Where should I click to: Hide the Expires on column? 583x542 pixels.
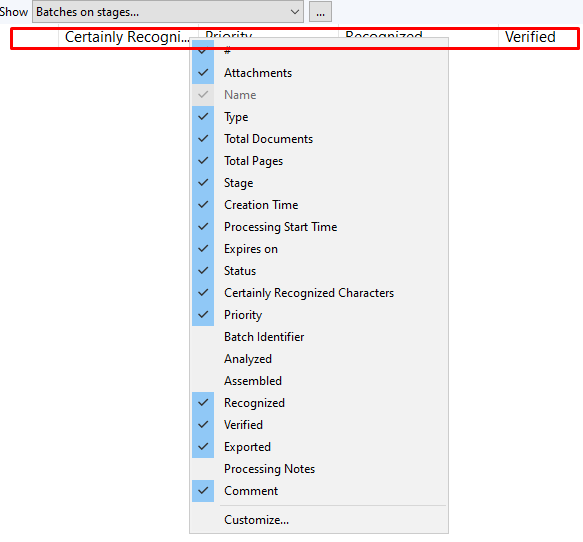coord(320,249)
